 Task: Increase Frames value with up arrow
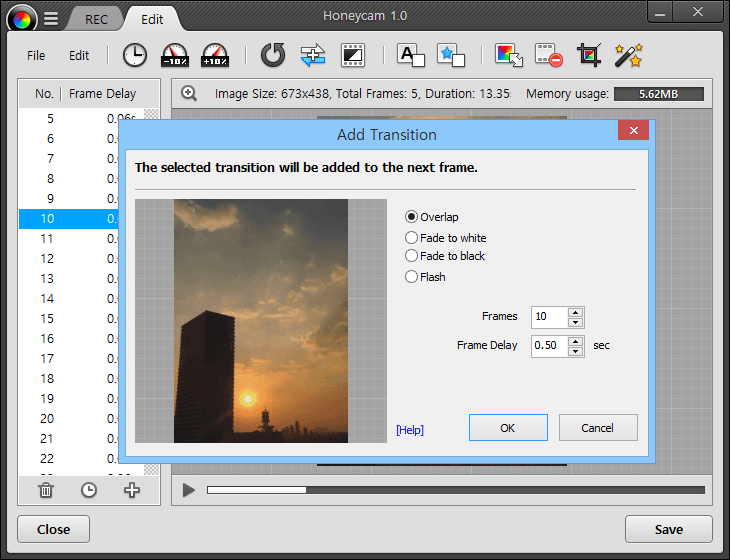[x=576, y=312]
